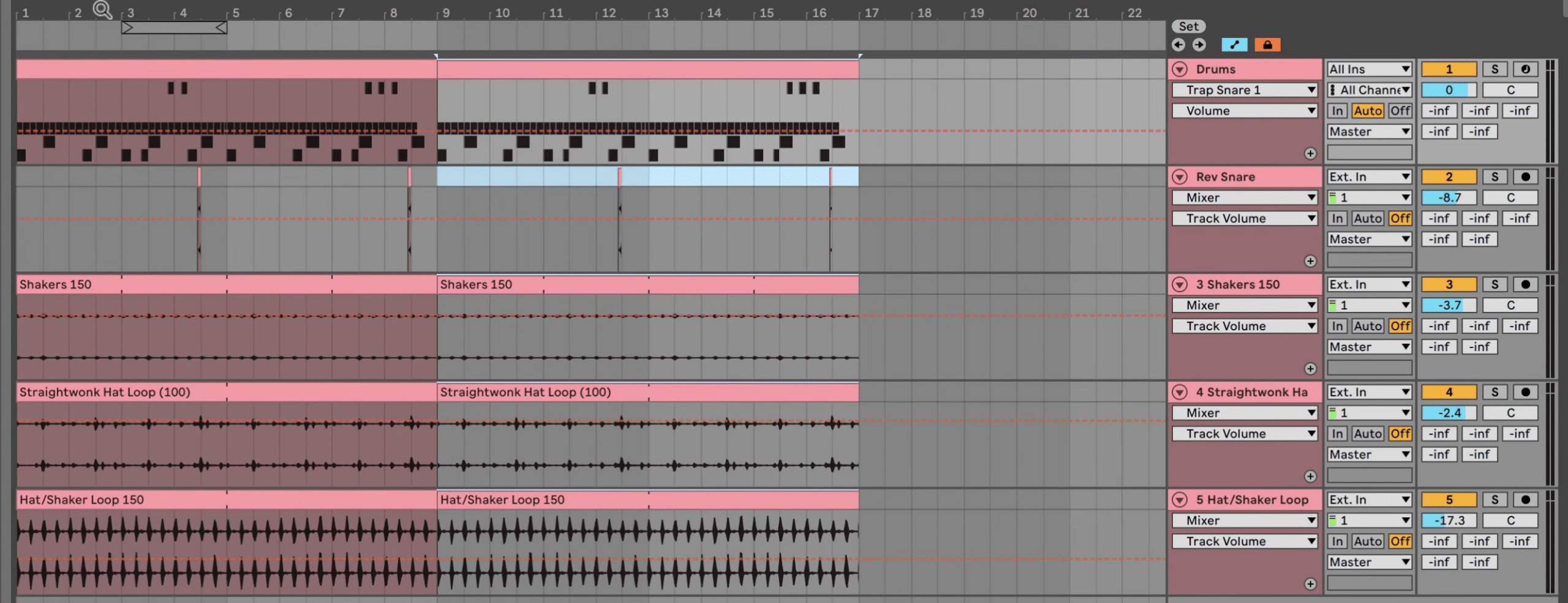Open Rev Snare Ext. In dropdown

(1370, 177)
